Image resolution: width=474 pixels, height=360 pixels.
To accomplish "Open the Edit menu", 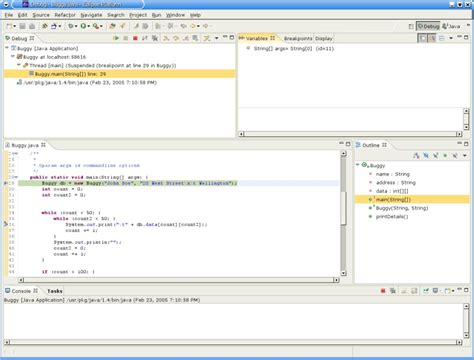I will point(22,15).
